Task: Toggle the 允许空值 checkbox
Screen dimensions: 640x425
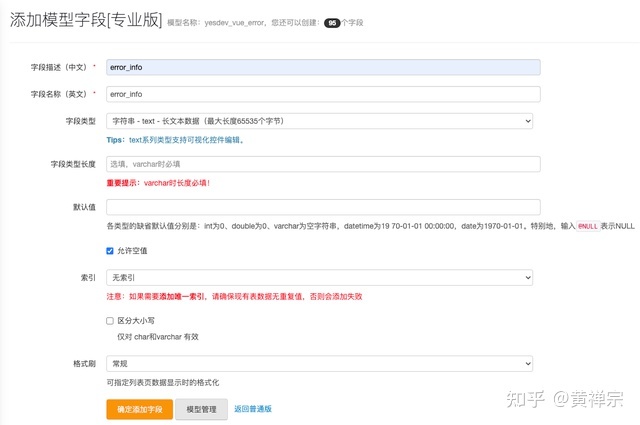Action: click(x=110, y=251)
